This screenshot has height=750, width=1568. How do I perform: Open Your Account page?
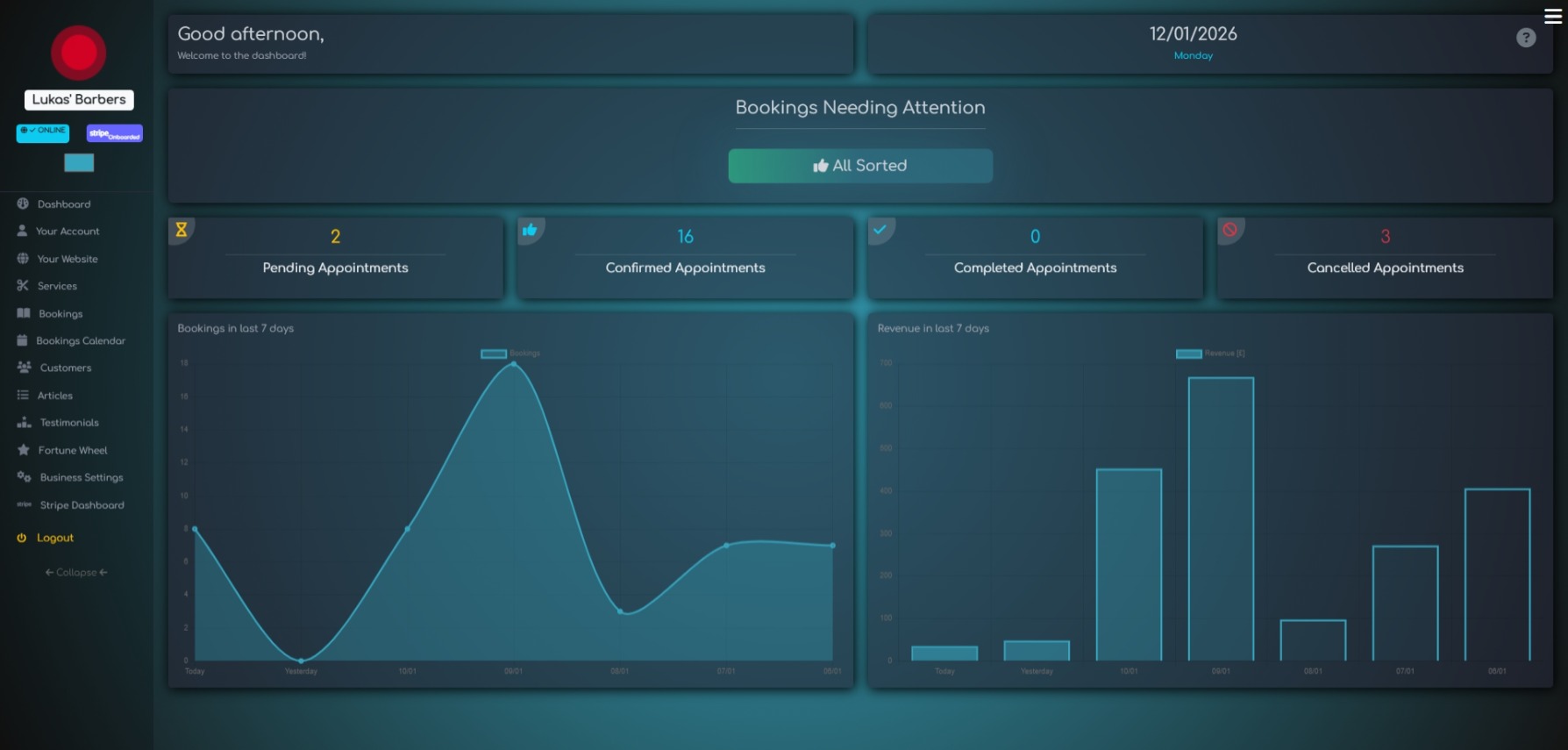(68, 232)
